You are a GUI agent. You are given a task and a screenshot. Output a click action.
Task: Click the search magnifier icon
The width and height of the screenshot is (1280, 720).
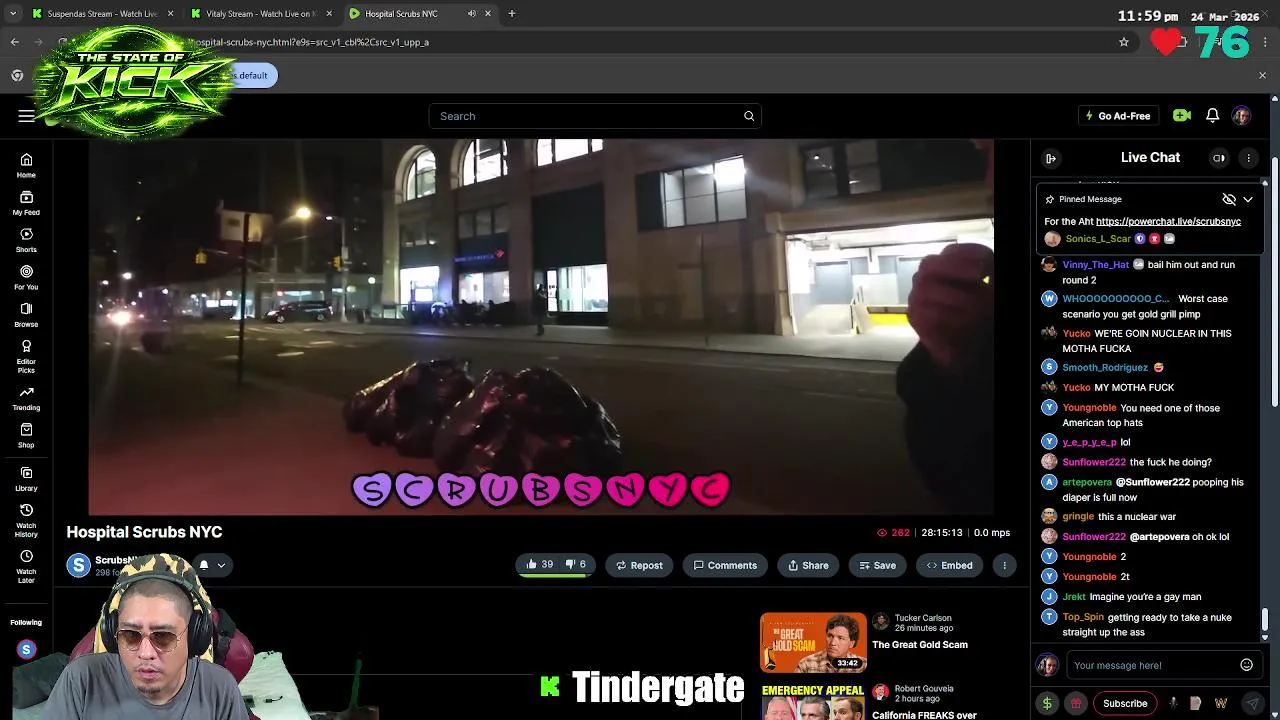click(749, 116)
